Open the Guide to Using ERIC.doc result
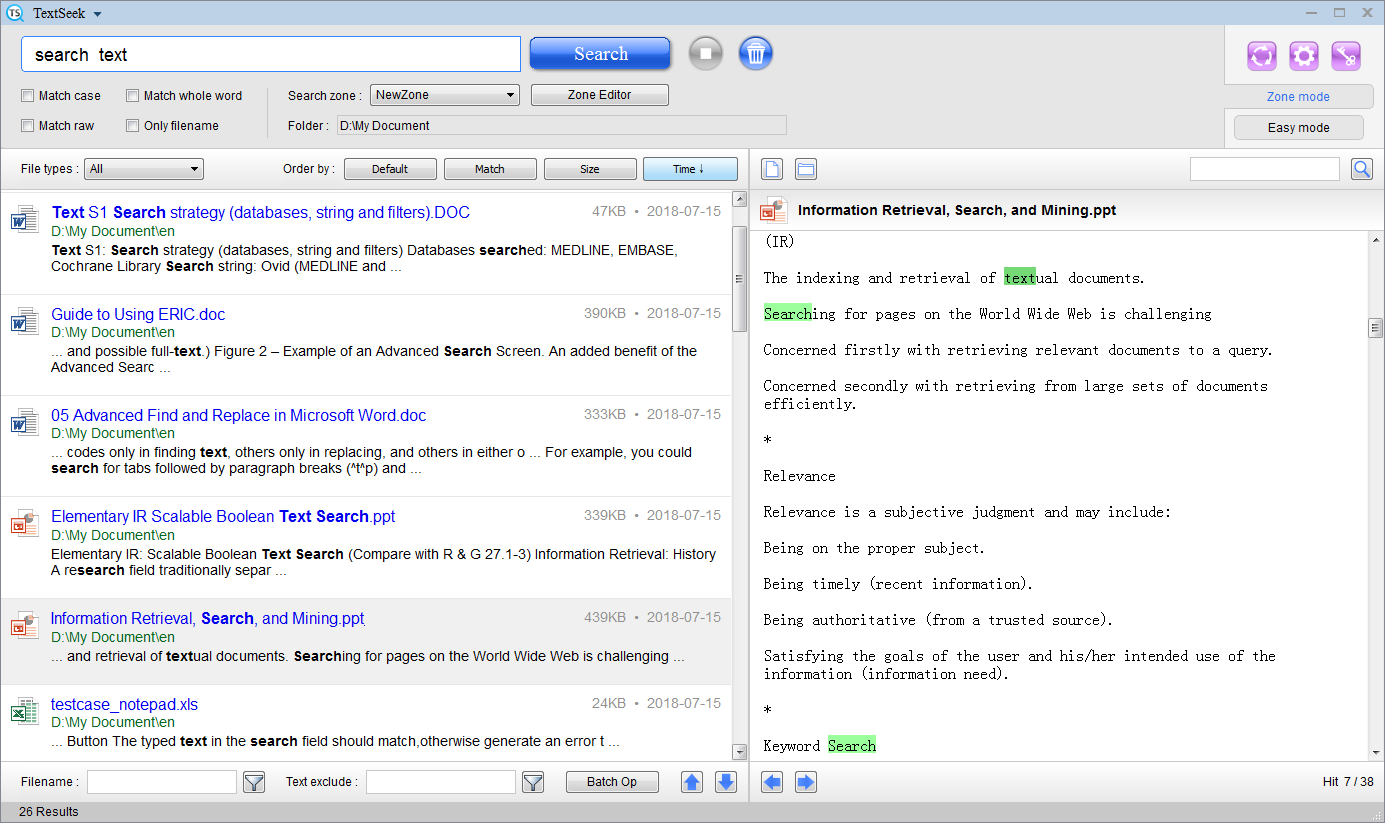 (x=138, y=314)
